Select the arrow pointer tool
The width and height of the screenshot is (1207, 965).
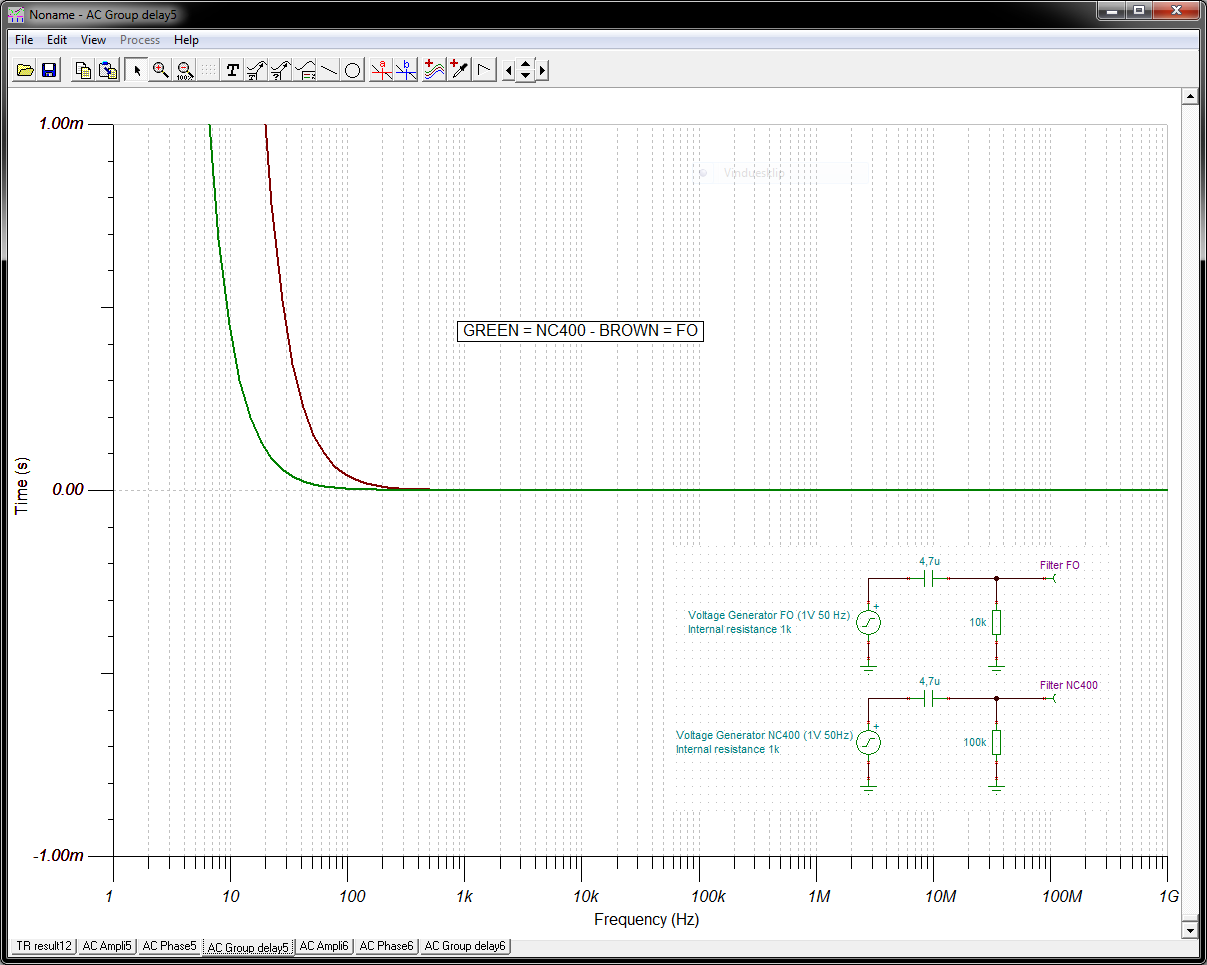(137, 70)
